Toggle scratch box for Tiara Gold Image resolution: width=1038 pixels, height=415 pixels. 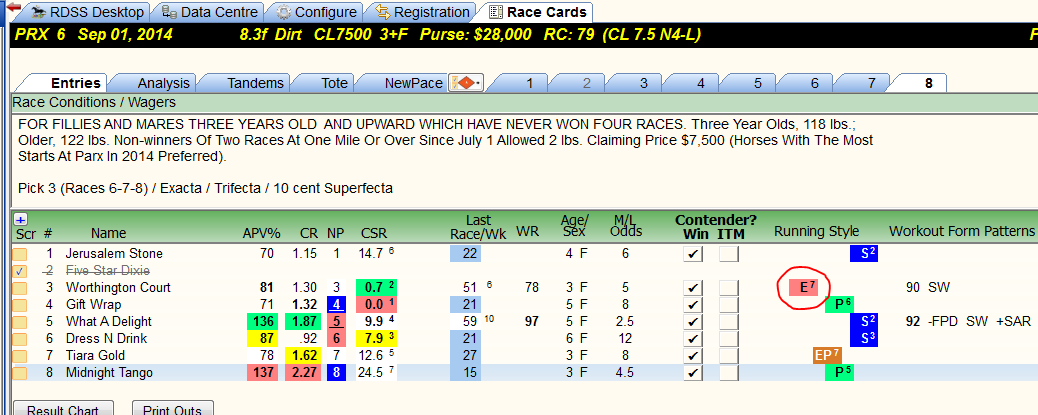coord(21,355)
